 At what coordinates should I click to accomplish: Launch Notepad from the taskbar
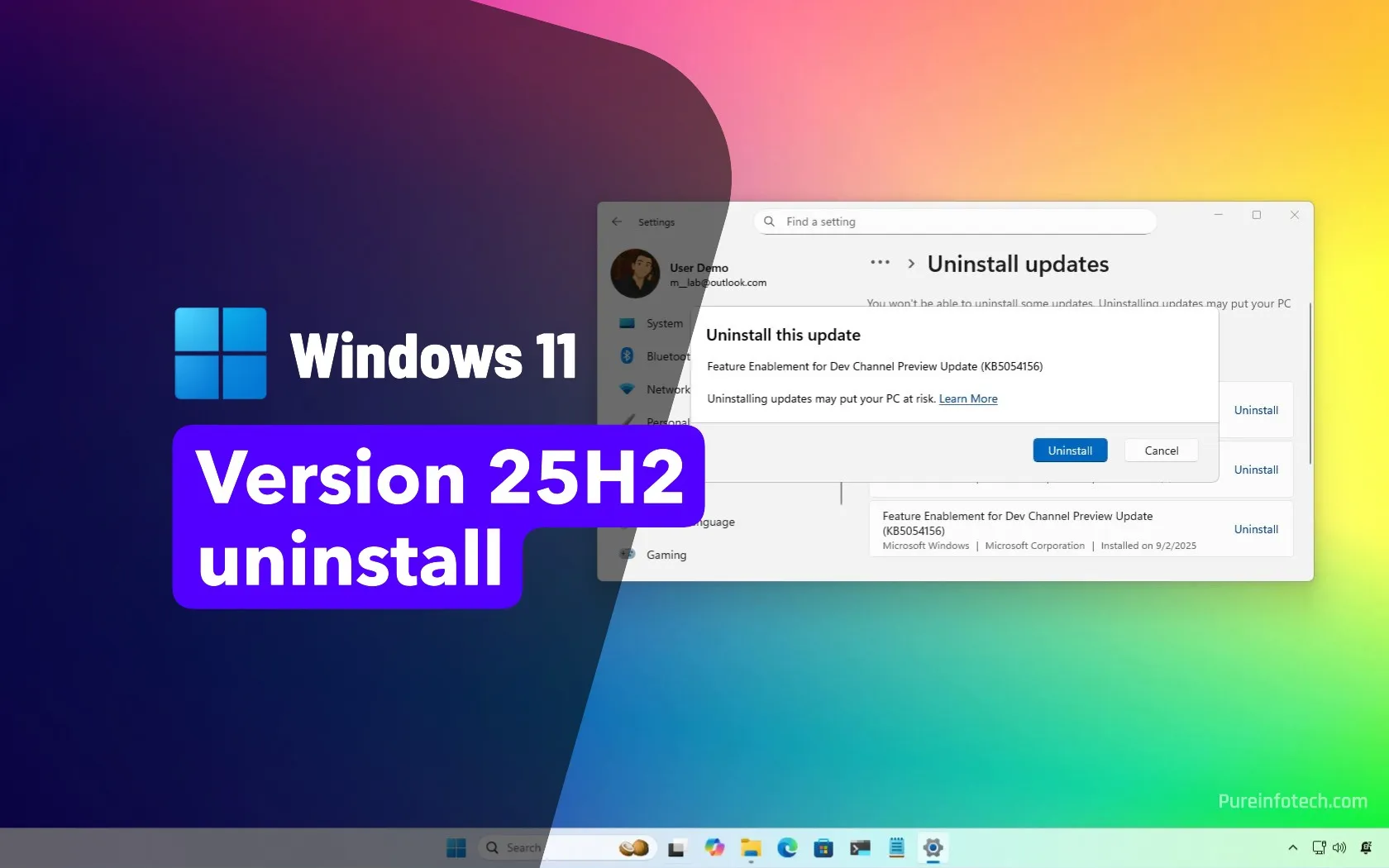tap(895, 847)
